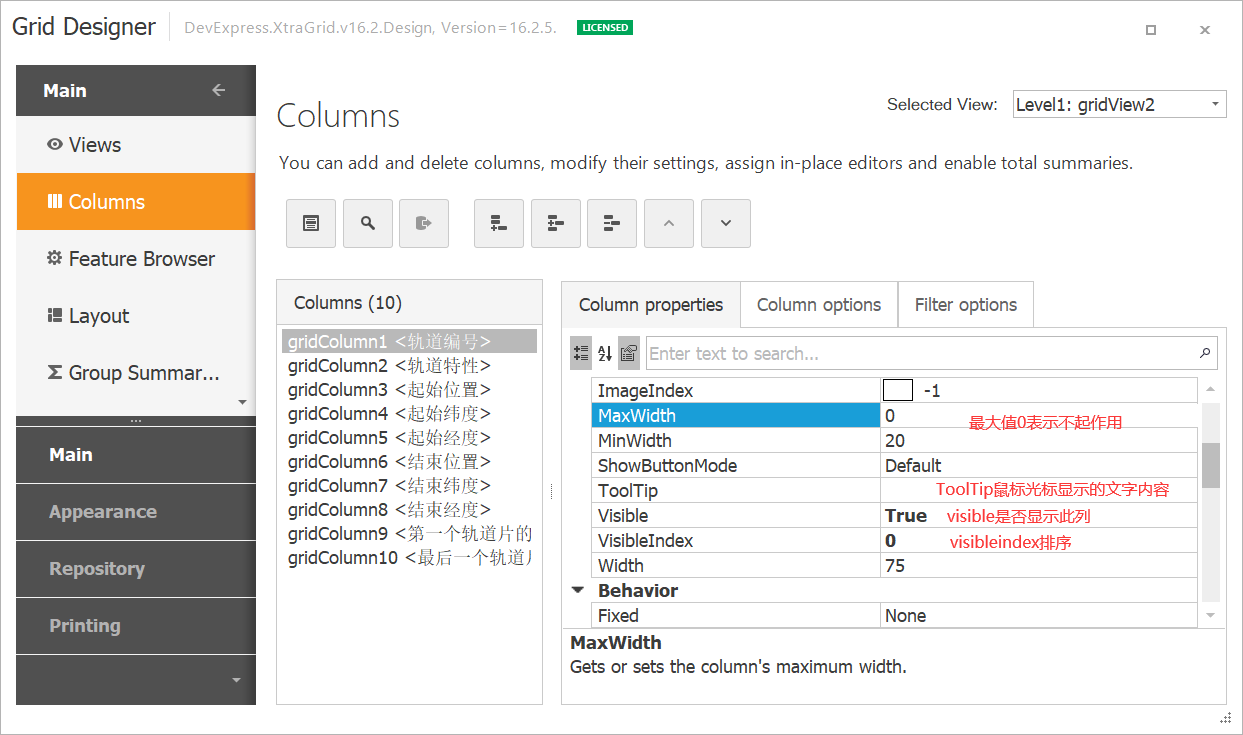Open the Appearance group in the sidebar
The width and height of the screenshot is (1243, 735).
click(136, 512)
